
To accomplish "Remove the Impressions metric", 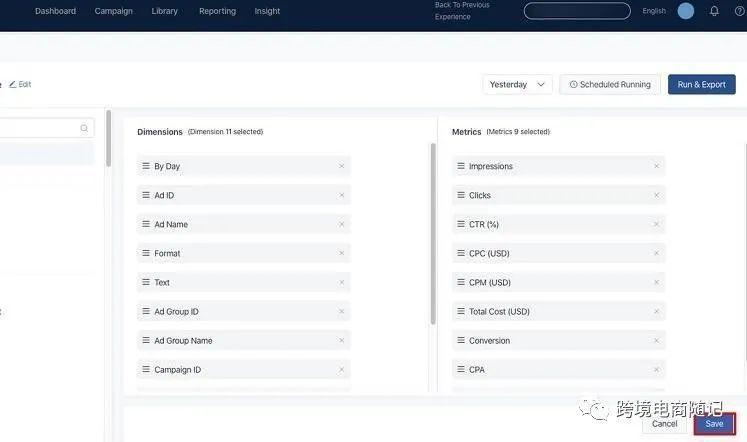I will [656, 167].
